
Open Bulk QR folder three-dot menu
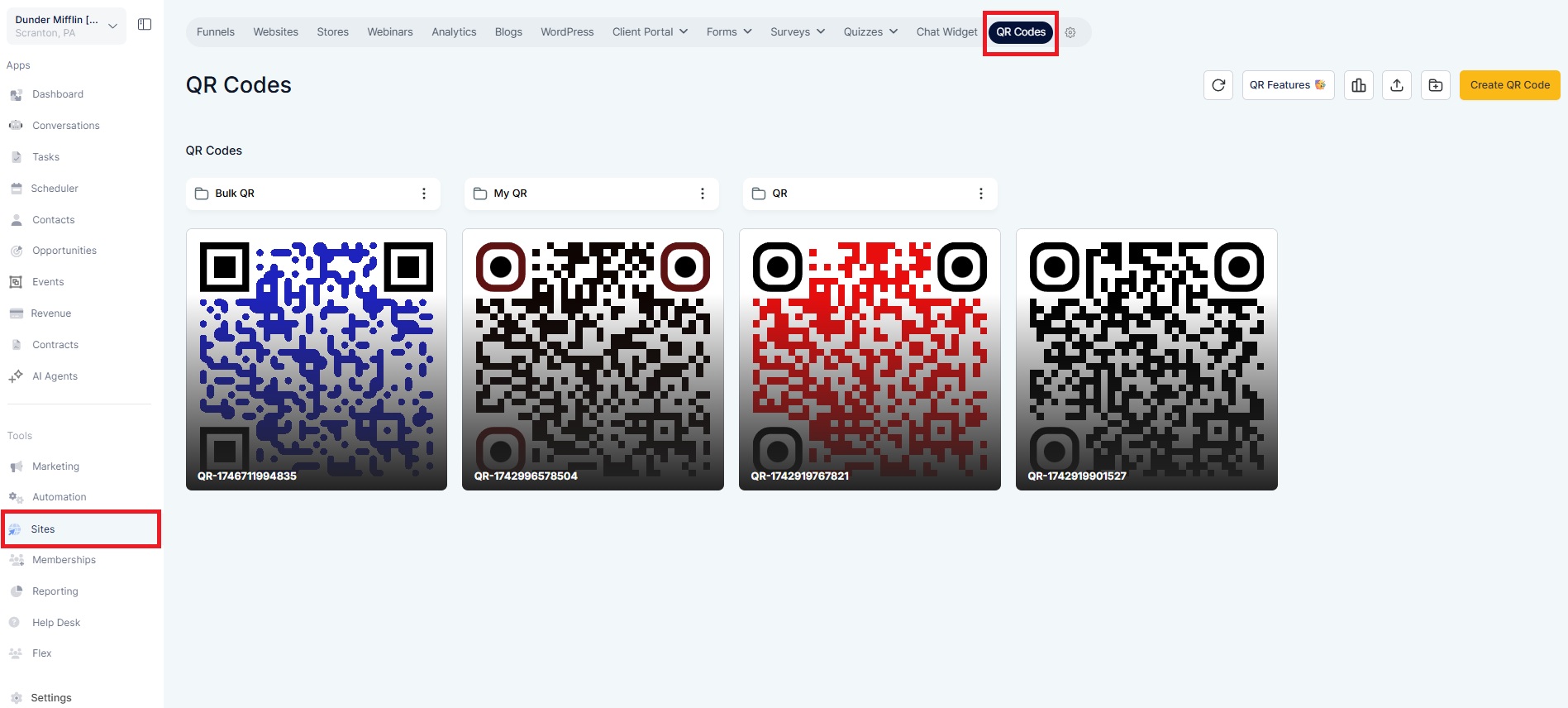pyautogui.click(x=424, y=194)
